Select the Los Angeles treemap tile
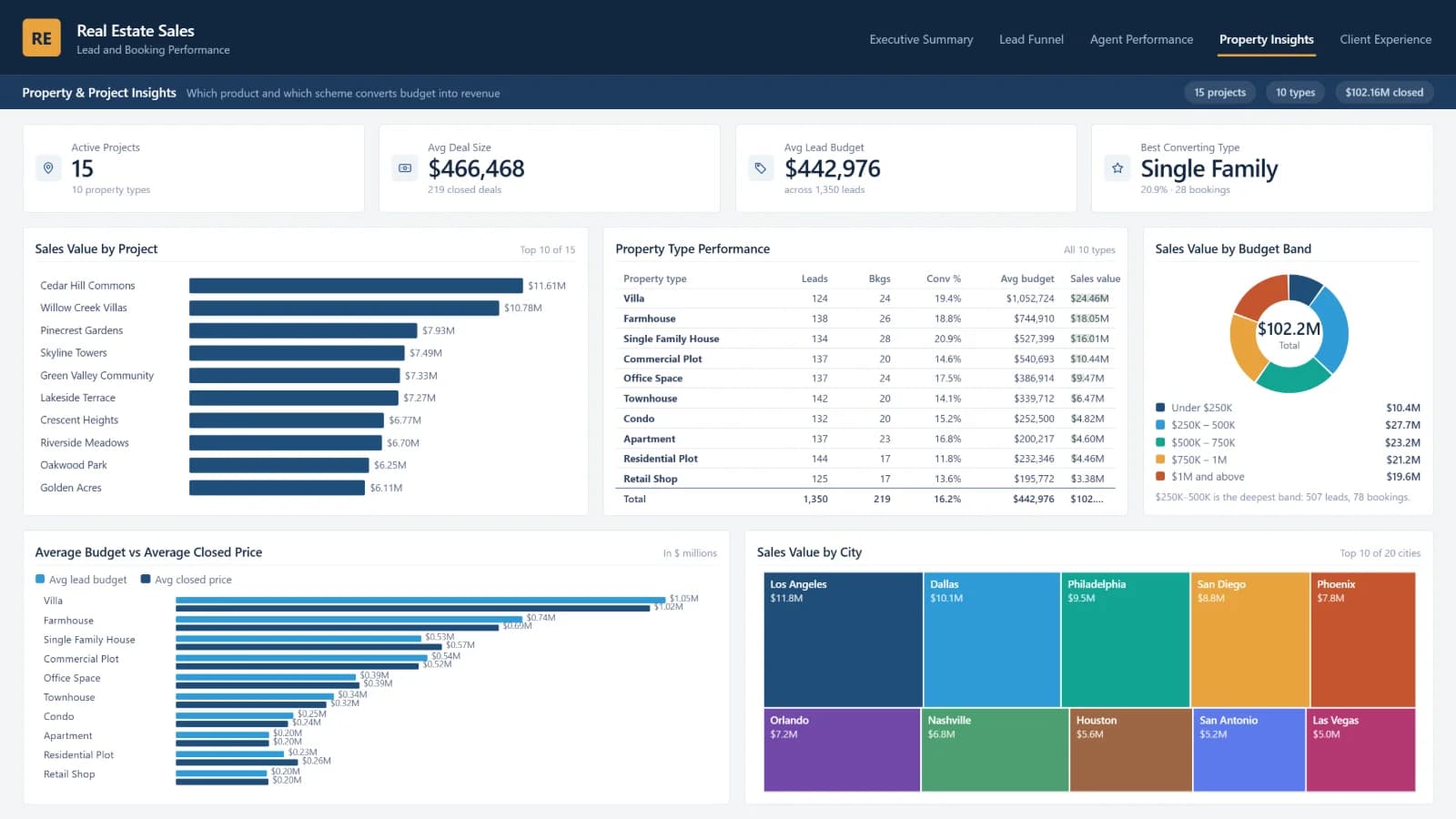This screenshot has height=819, width=1456. tap(843, 639)
